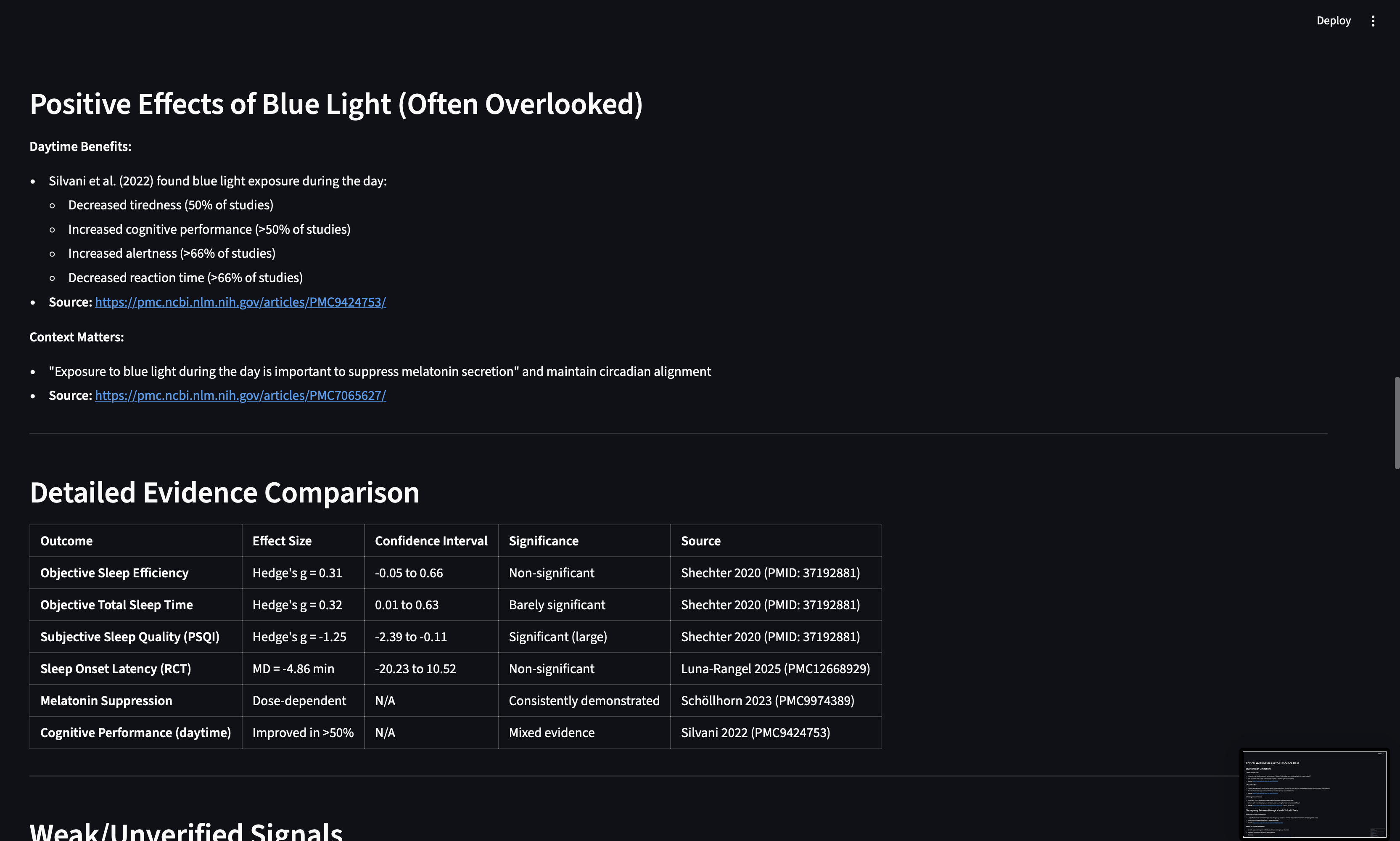Click the Objective Sleep Efficiency row label
The image size is (1400, 841).
click(x=114, y=573)
